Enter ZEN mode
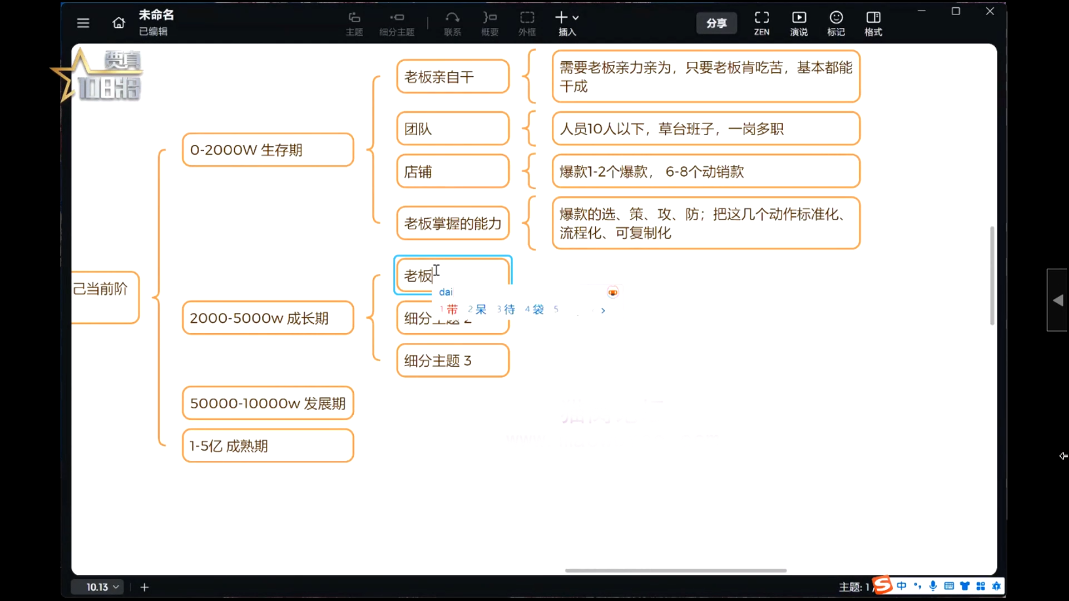 [761, 23]
